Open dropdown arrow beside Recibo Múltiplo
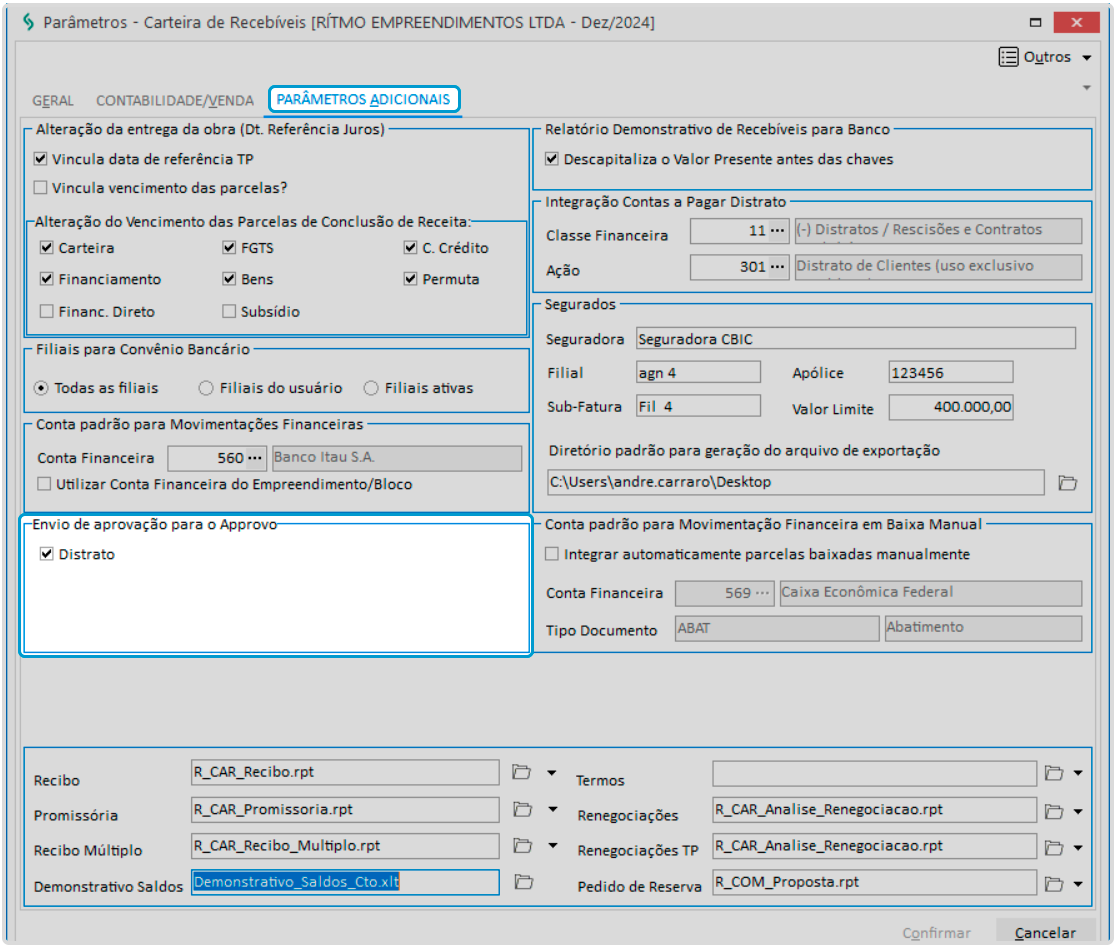 (551, 846)
